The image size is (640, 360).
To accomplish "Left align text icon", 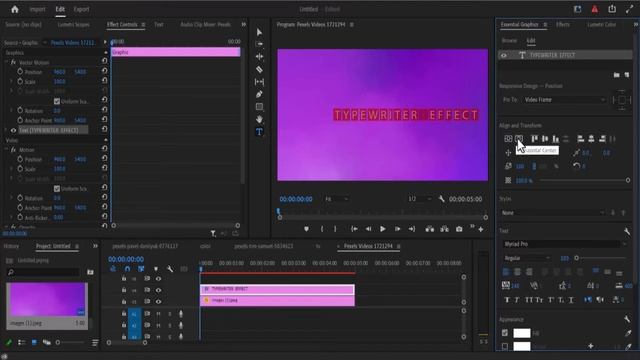I will (x=506, y=272).
